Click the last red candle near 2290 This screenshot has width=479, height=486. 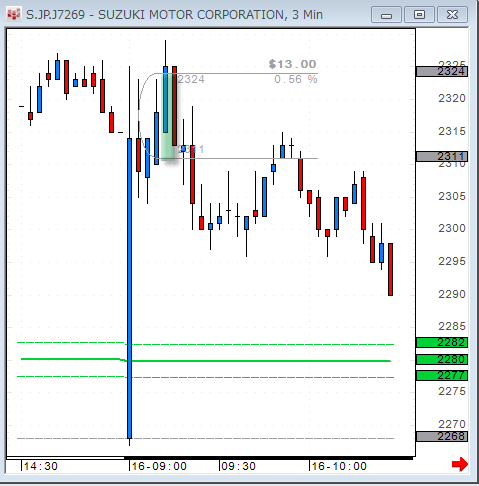pyautogui.click(x=390, y=269)
